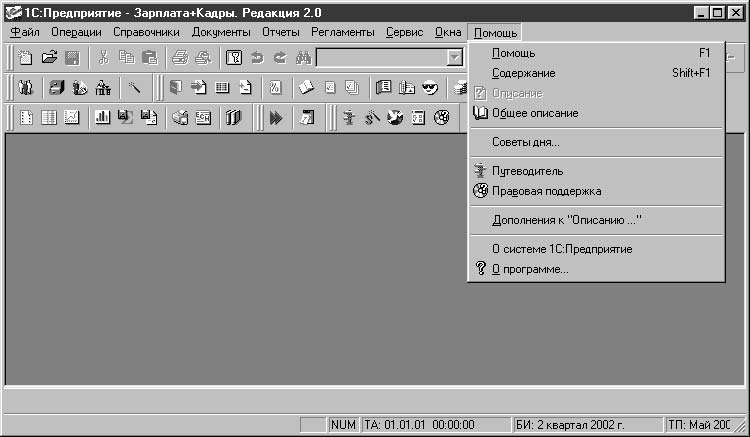Select Содержание from the help menu
This screenshot has width=750, height=437.
(523, 73)
